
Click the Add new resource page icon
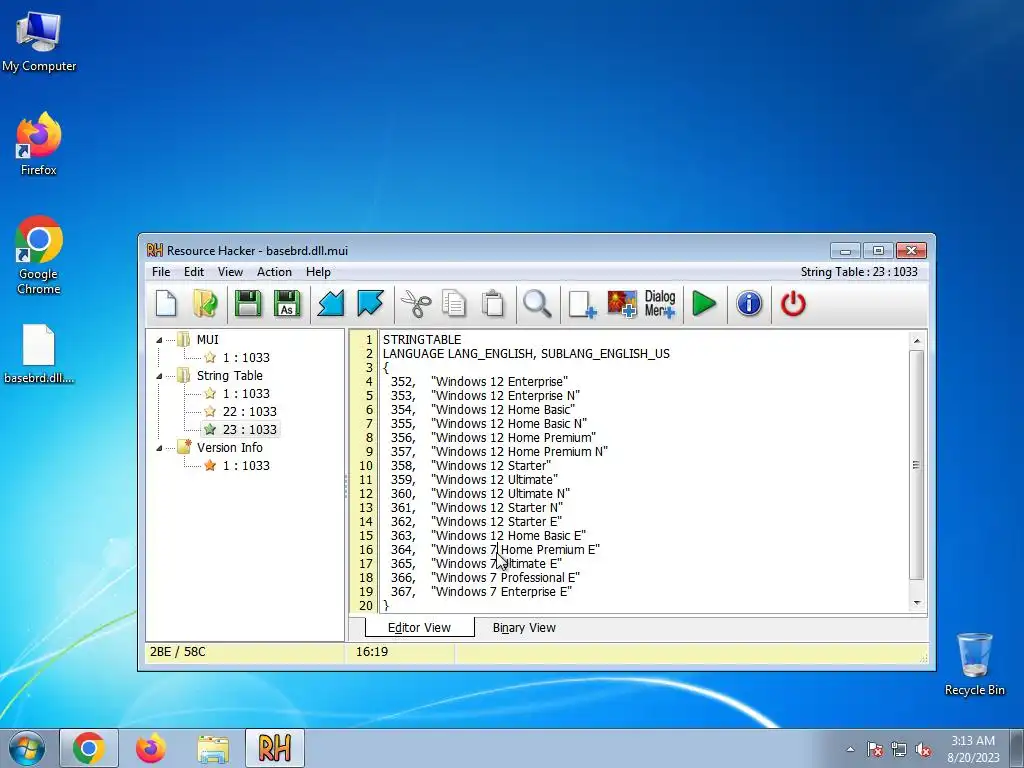581,304
